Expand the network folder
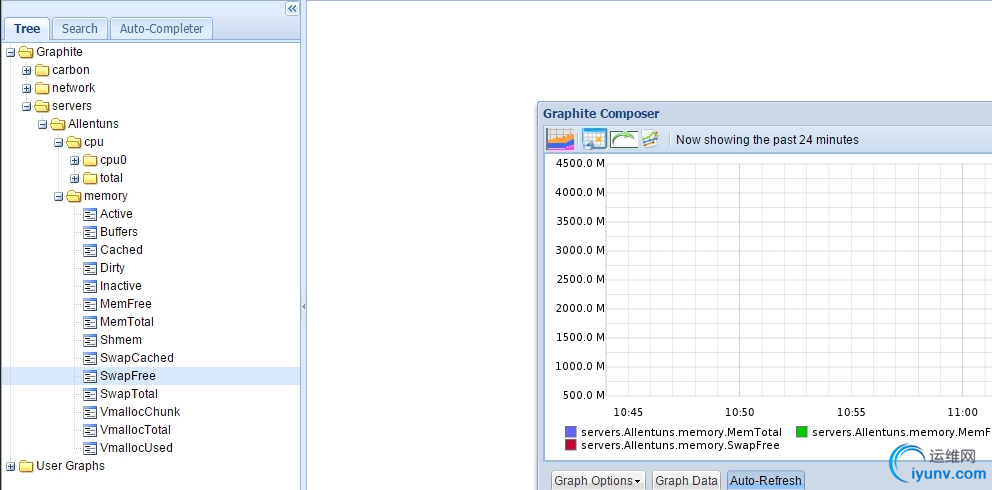 coord(26,89)
